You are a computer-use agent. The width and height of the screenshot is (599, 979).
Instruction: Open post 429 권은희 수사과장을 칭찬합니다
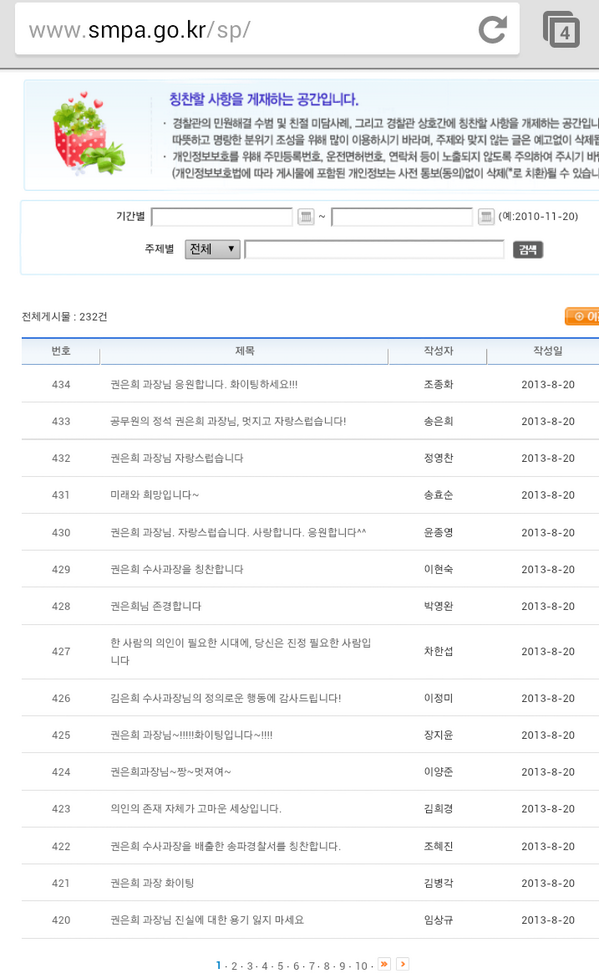[x=177, y=569]
